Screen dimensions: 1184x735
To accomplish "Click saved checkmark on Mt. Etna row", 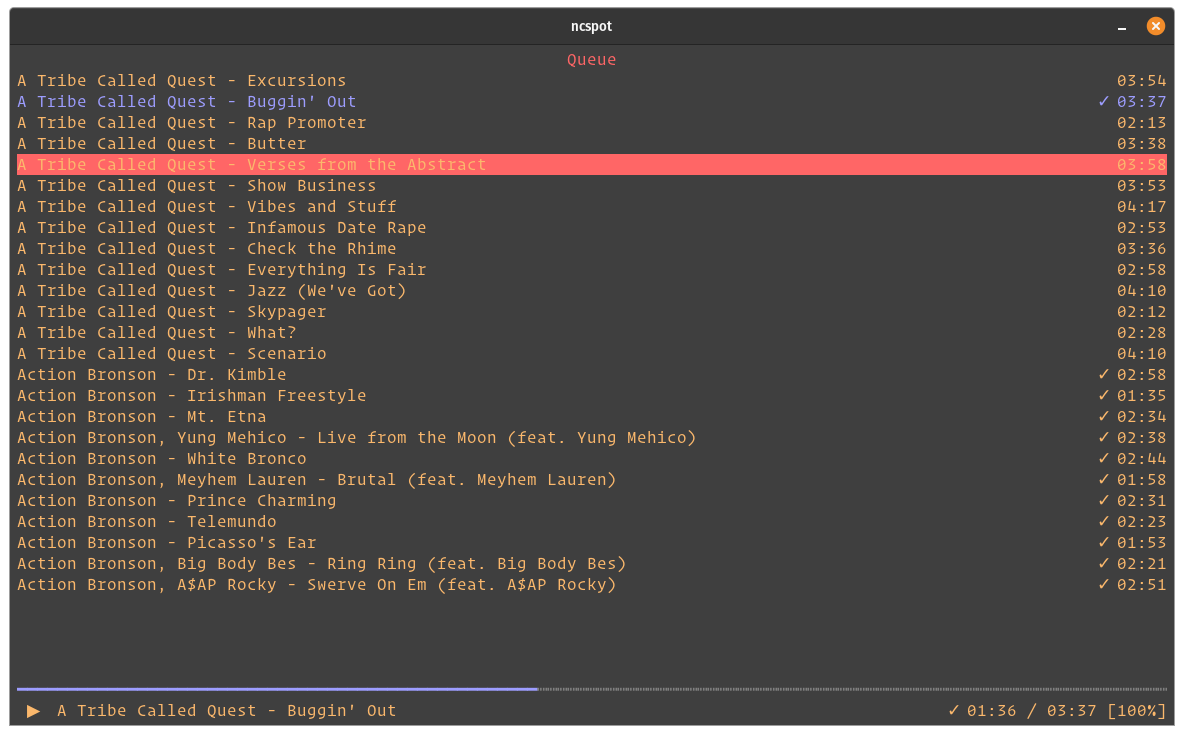I will point(1104,416).
